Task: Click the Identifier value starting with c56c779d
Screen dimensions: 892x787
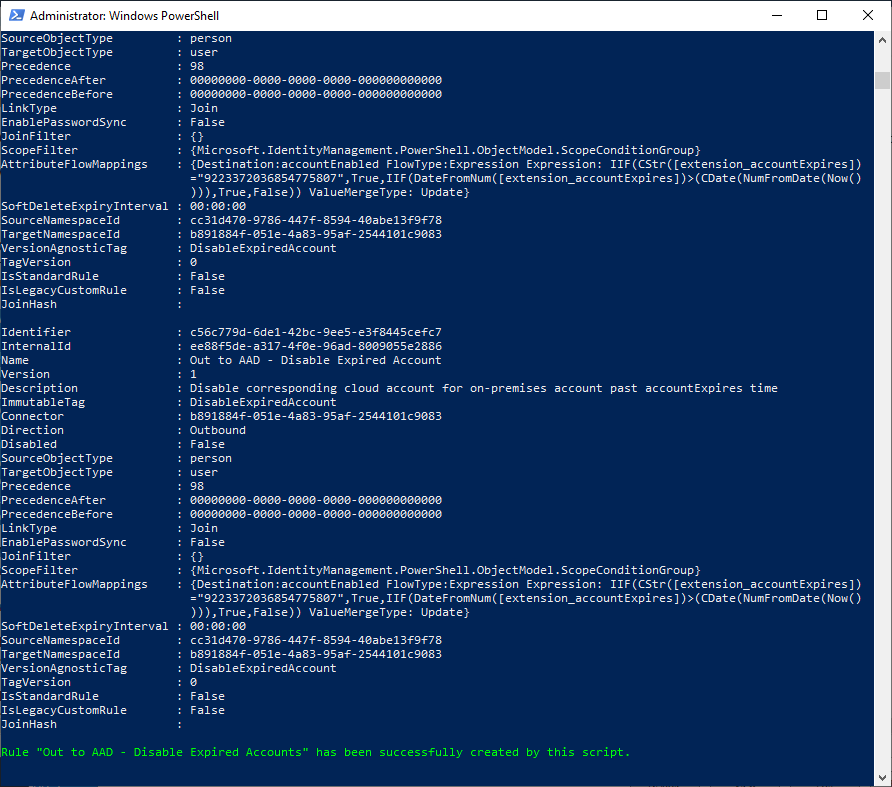Action: 315,332
